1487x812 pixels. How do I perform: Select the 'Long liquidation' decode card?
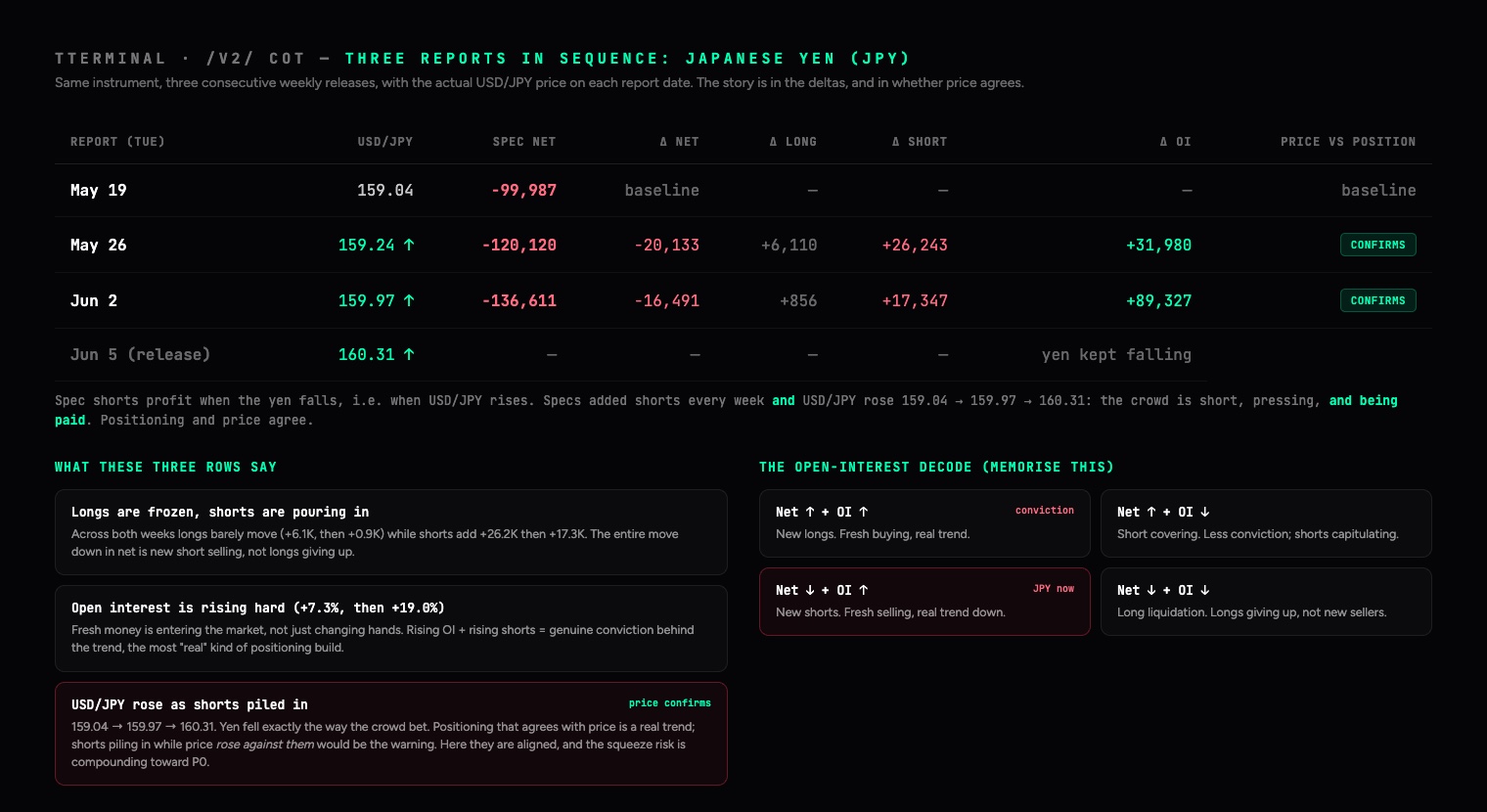pyautogui.click(x=1266, y=602)
